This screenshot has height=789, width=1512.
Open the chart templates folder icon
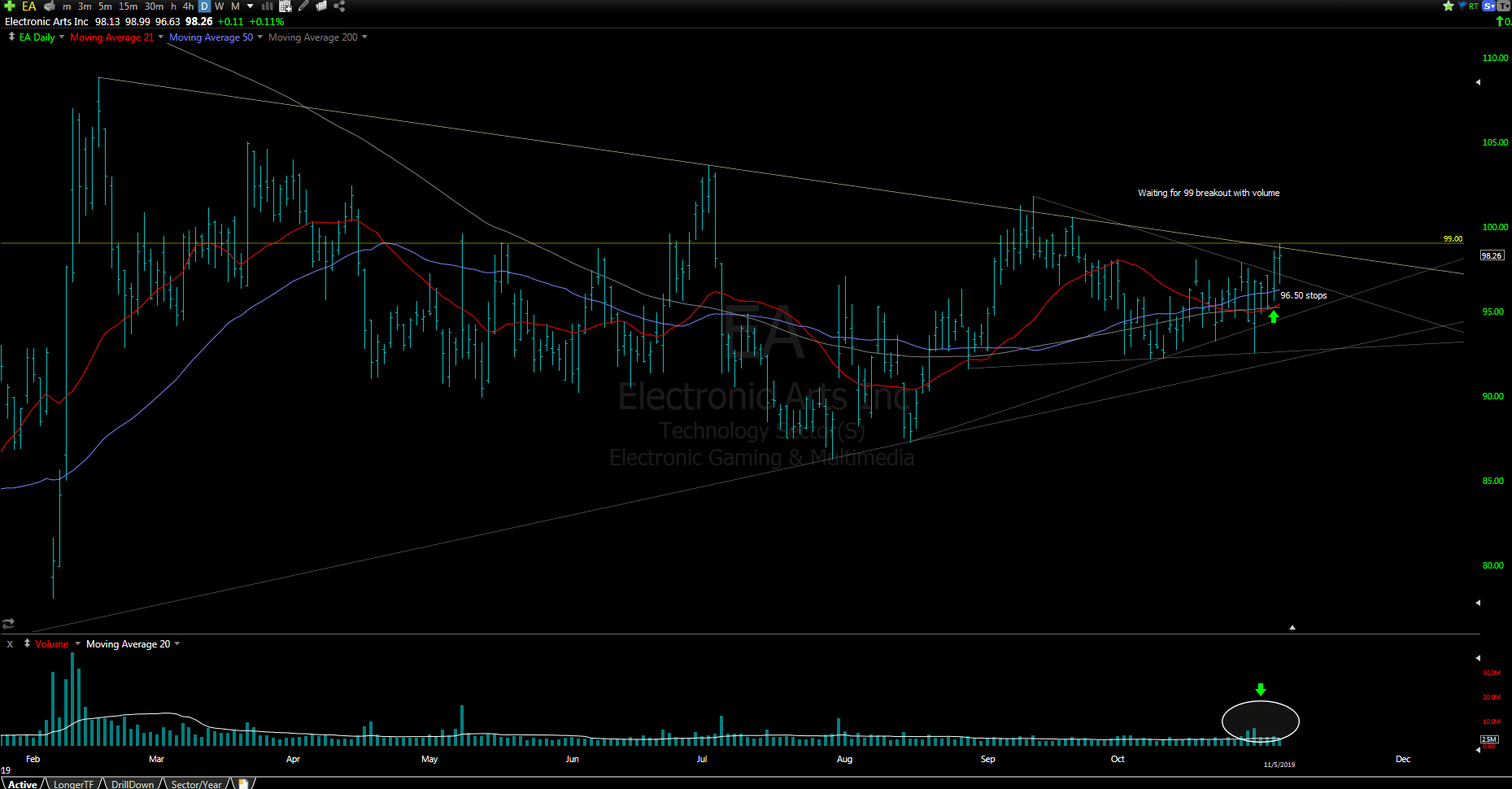(x=321, y=6)
